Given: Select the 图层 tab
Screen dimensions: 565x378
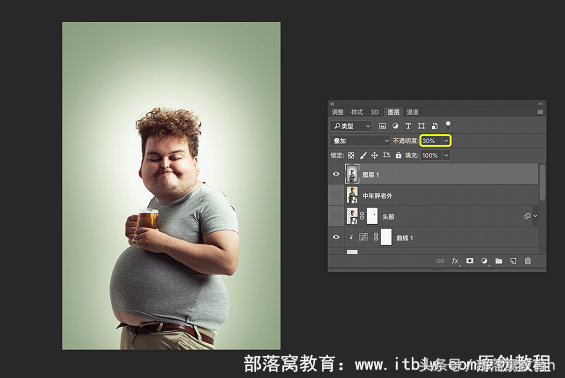Looking at the screenshot, I should click(x=393, y=112).
